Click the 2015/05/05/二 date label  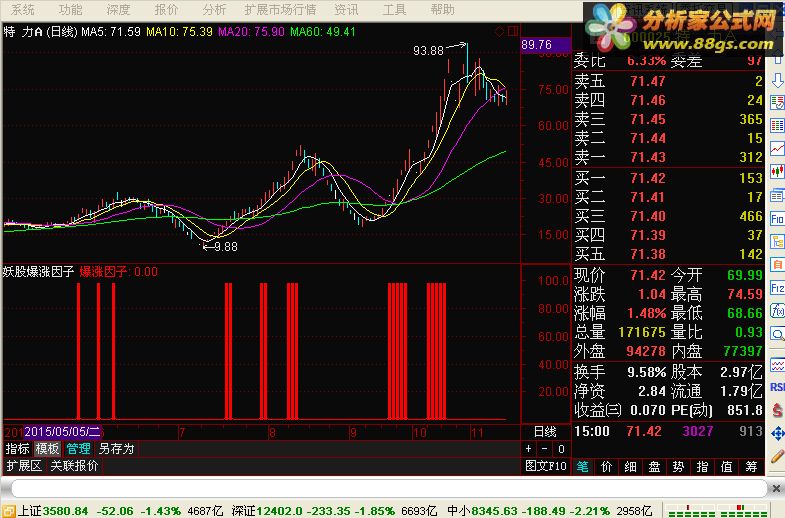coord(63,431)
